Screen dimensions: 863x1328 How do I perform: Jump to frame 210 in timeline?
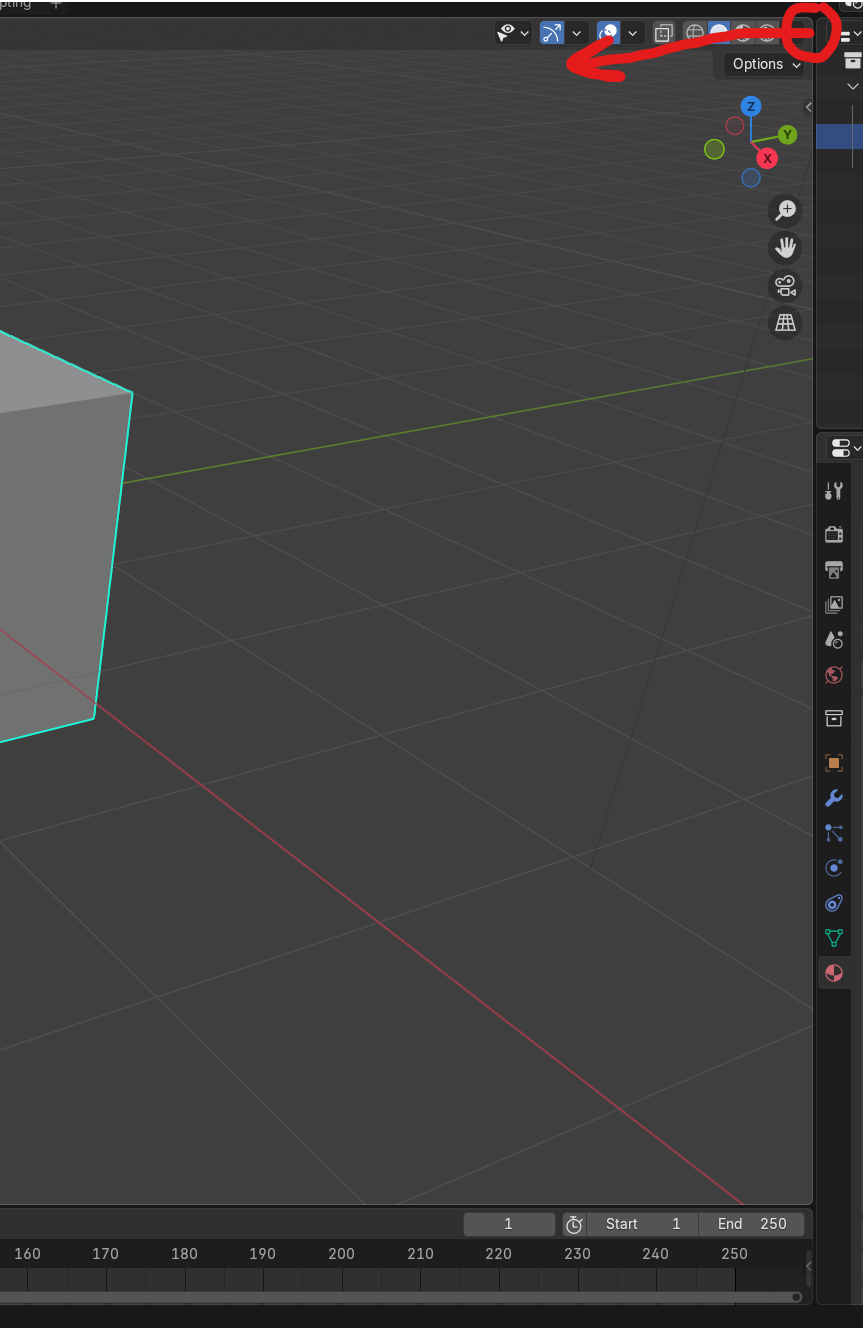point(420,1254)
